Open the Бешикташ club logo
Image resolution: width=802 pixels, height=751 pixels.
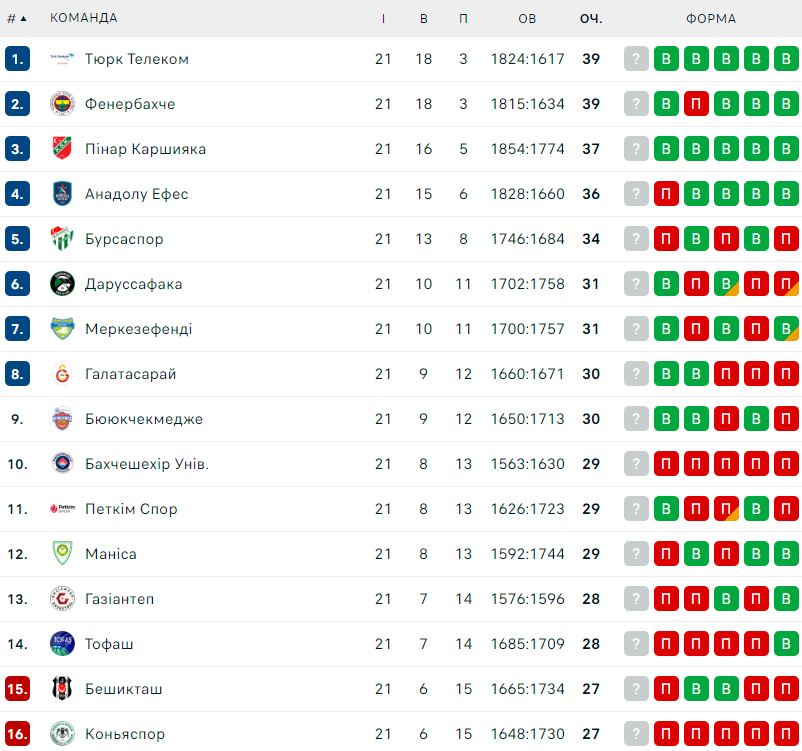[x=62, y=689]
